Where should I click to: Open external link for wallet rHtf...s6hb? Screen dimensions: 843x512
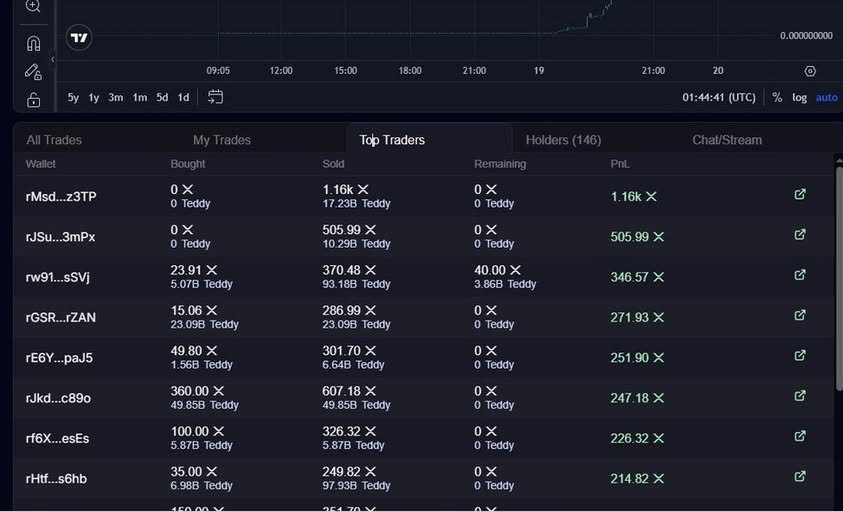pos(800,477)
